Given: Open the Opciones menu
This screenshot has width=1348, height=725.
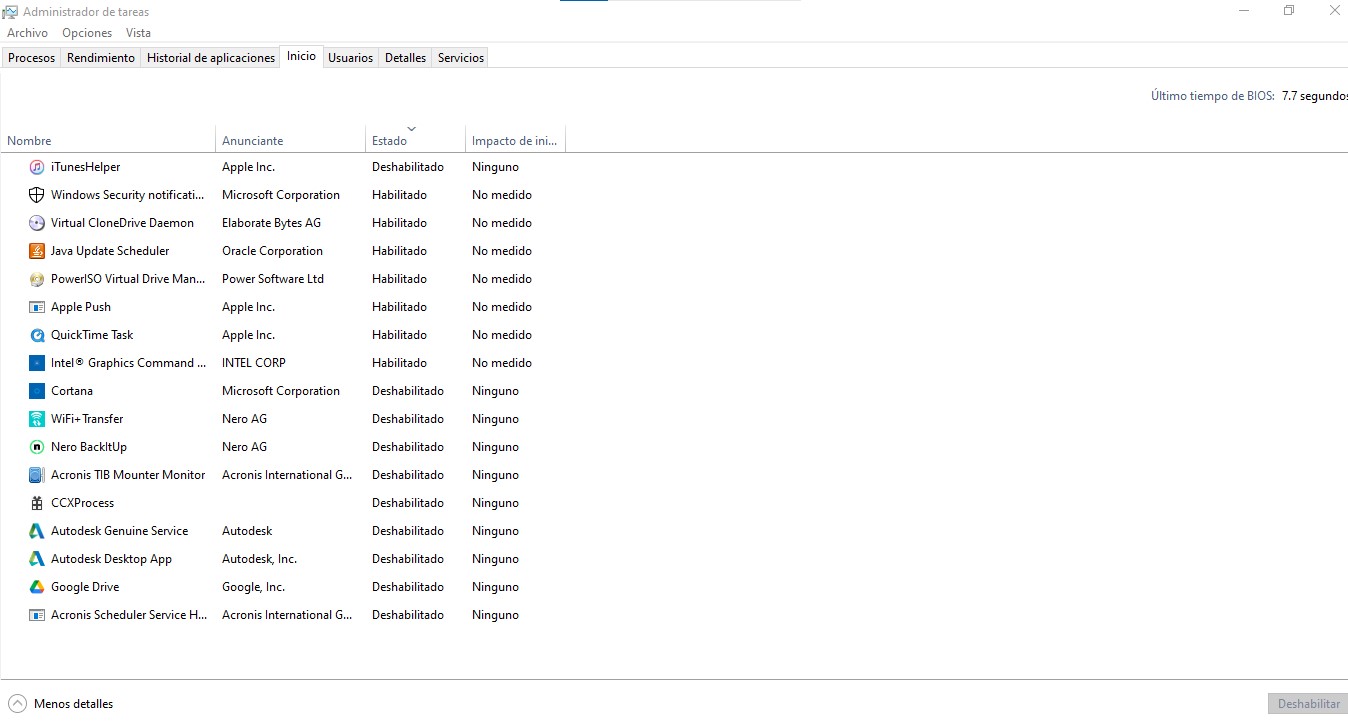Looking at the screenshot, I should [87, 33].
